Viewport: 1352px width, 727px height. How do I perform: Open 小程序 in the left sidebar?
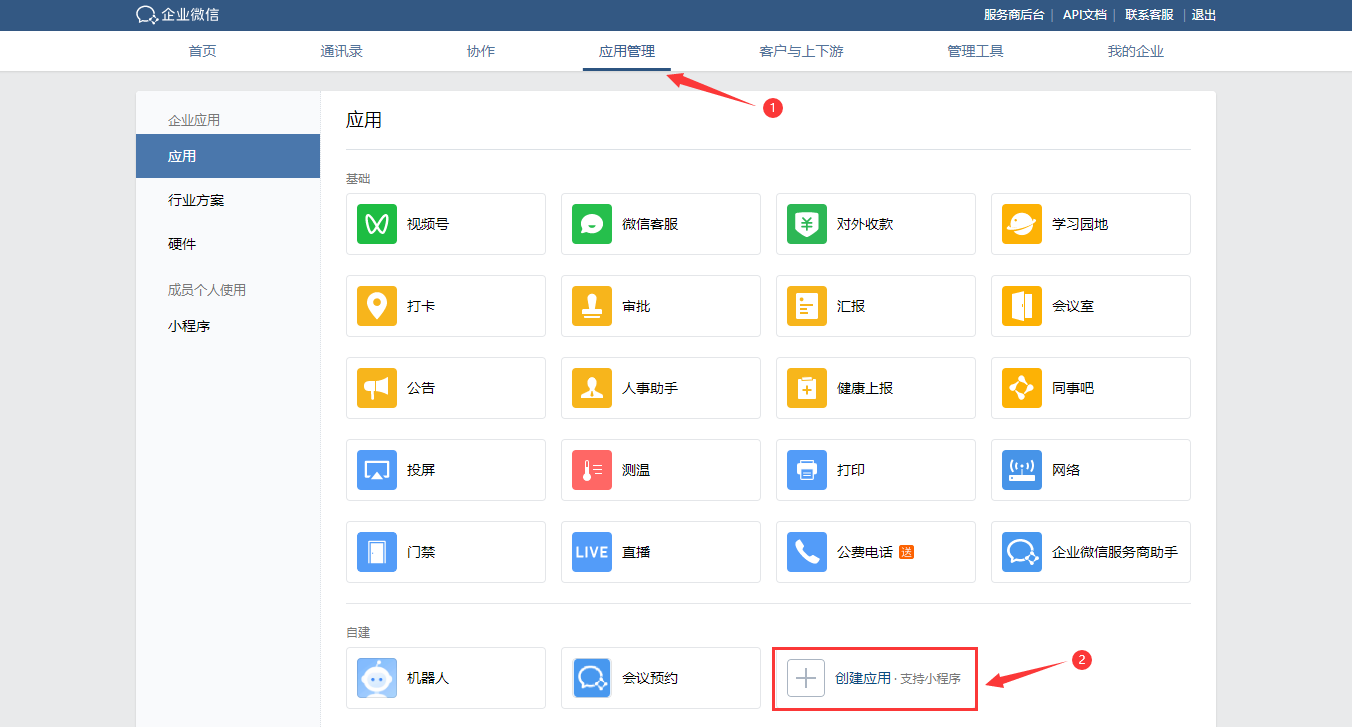point(189,326)
